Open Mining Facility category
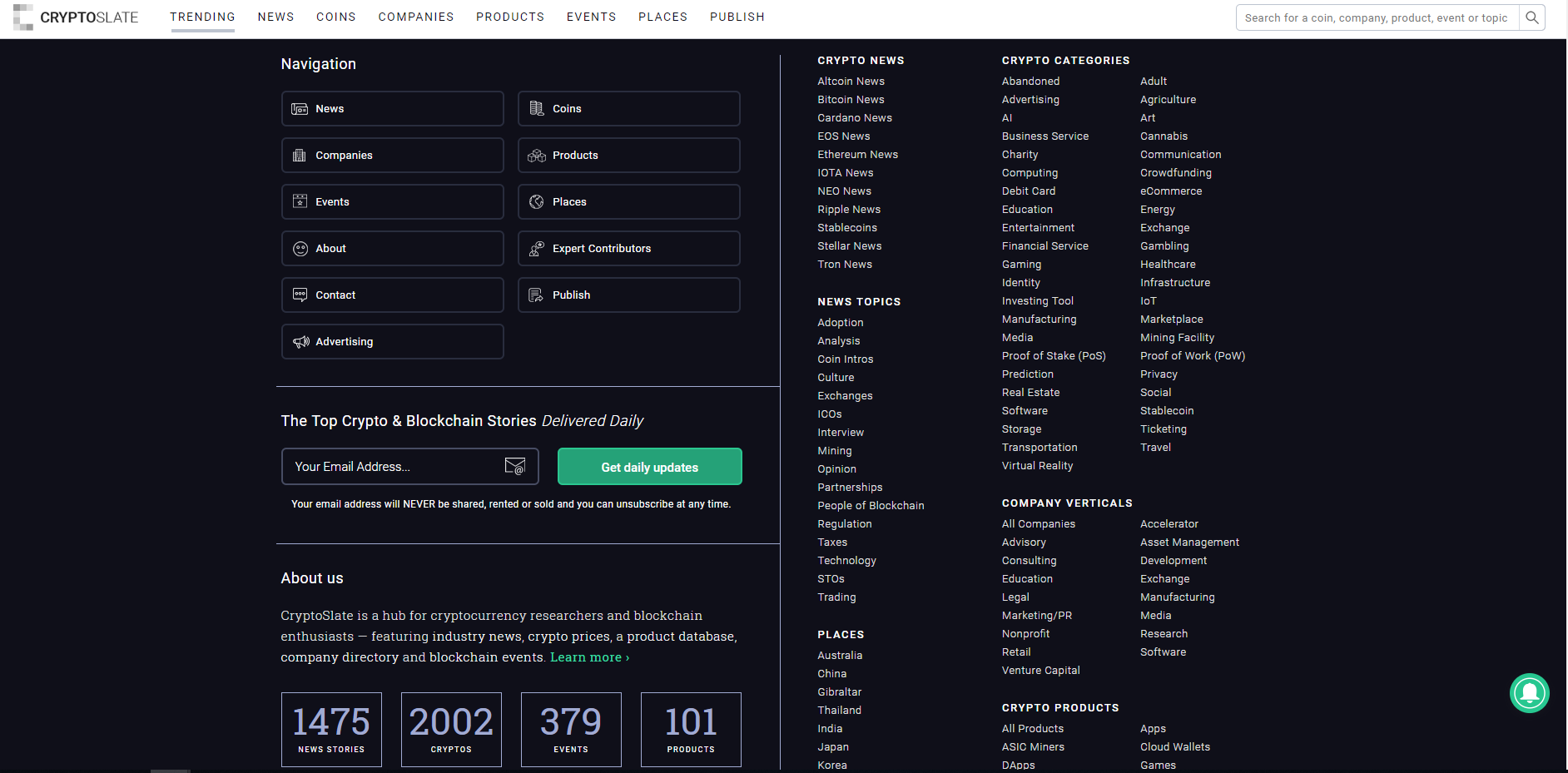1568x773 pixels. click(1177, 338)
